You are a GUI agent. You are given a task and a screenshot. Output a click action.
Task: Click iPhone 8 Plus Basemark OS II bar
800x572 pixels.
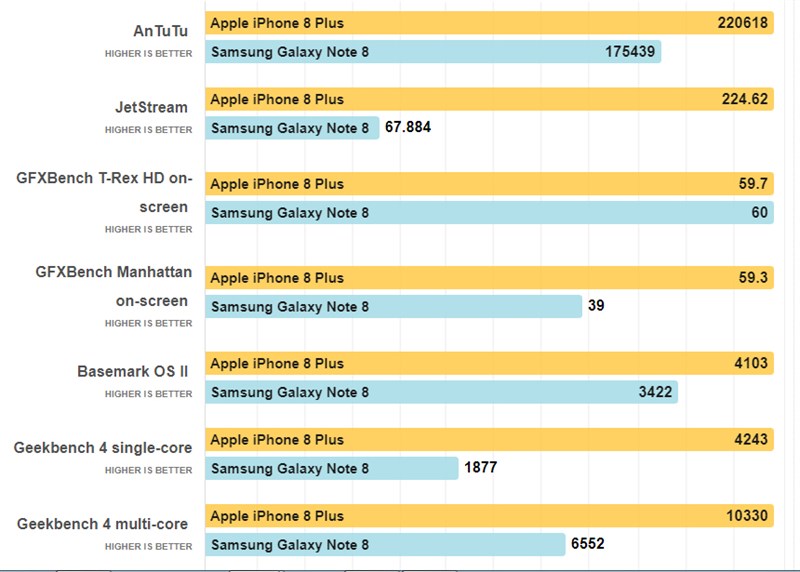coord(489,364)
